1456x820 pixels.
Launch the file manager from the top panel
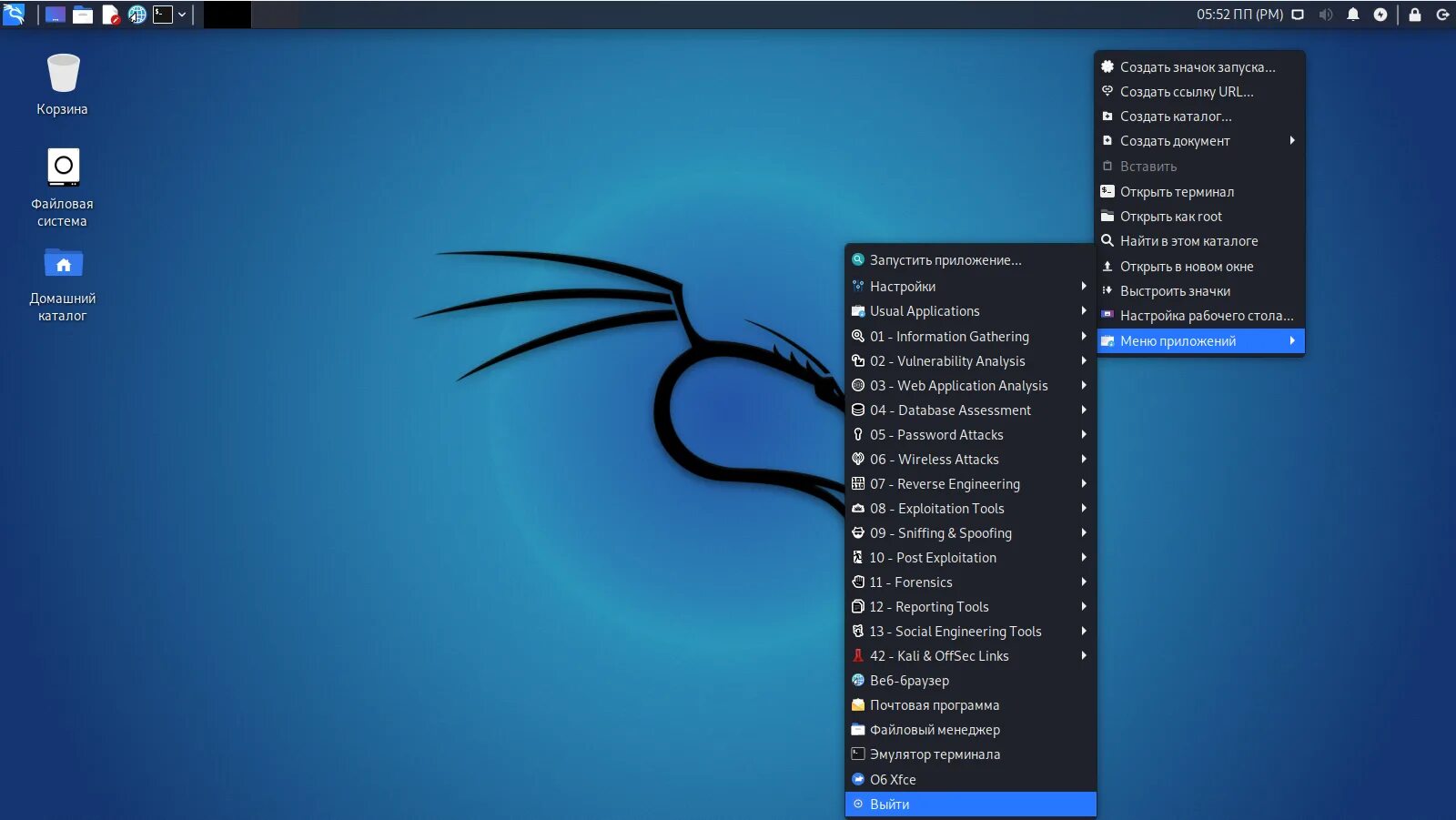pos(83,15)
